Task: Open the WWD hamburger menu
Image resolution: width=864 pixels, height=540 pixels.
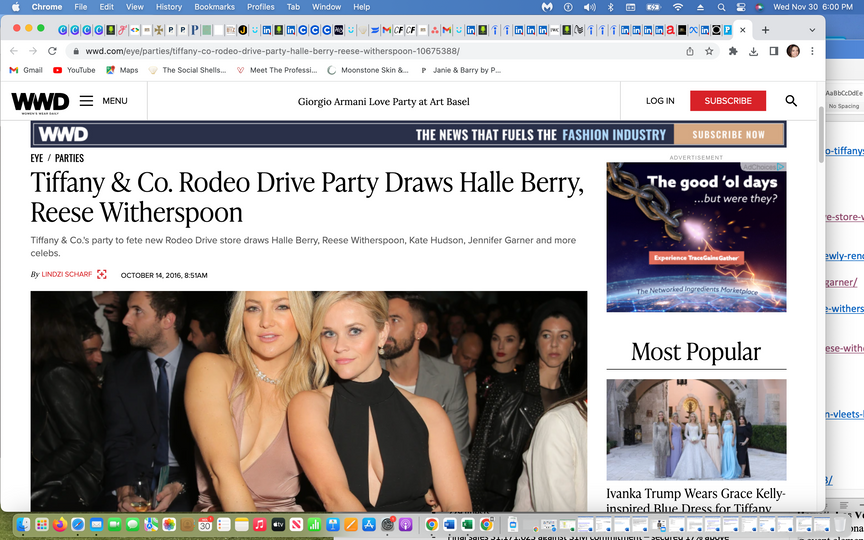Action: [x=87, y=101]
